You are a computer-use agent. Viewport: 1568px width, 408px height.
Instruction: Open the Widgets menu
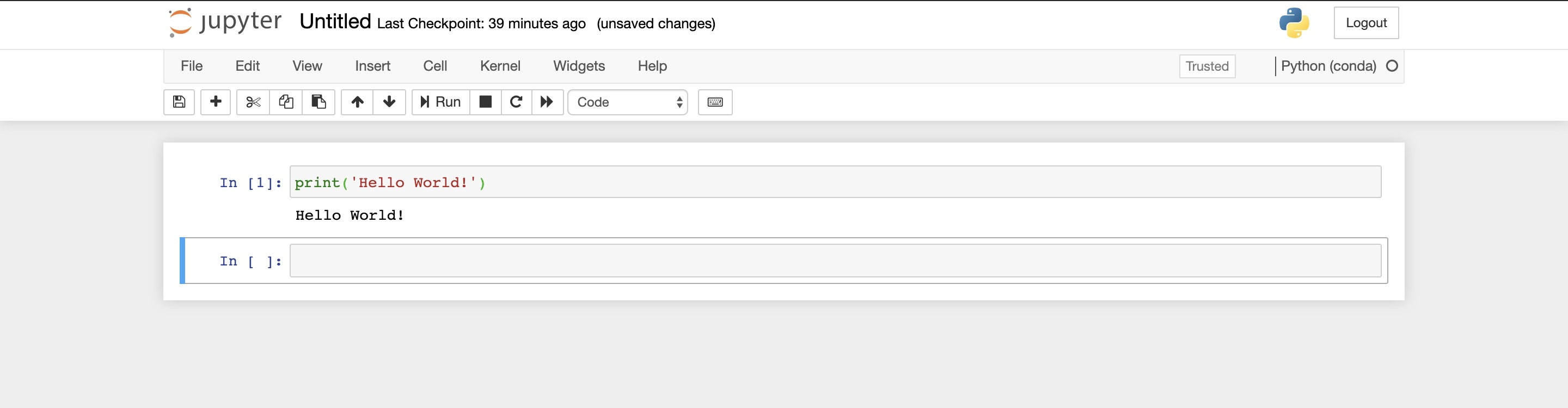(578, 66)
